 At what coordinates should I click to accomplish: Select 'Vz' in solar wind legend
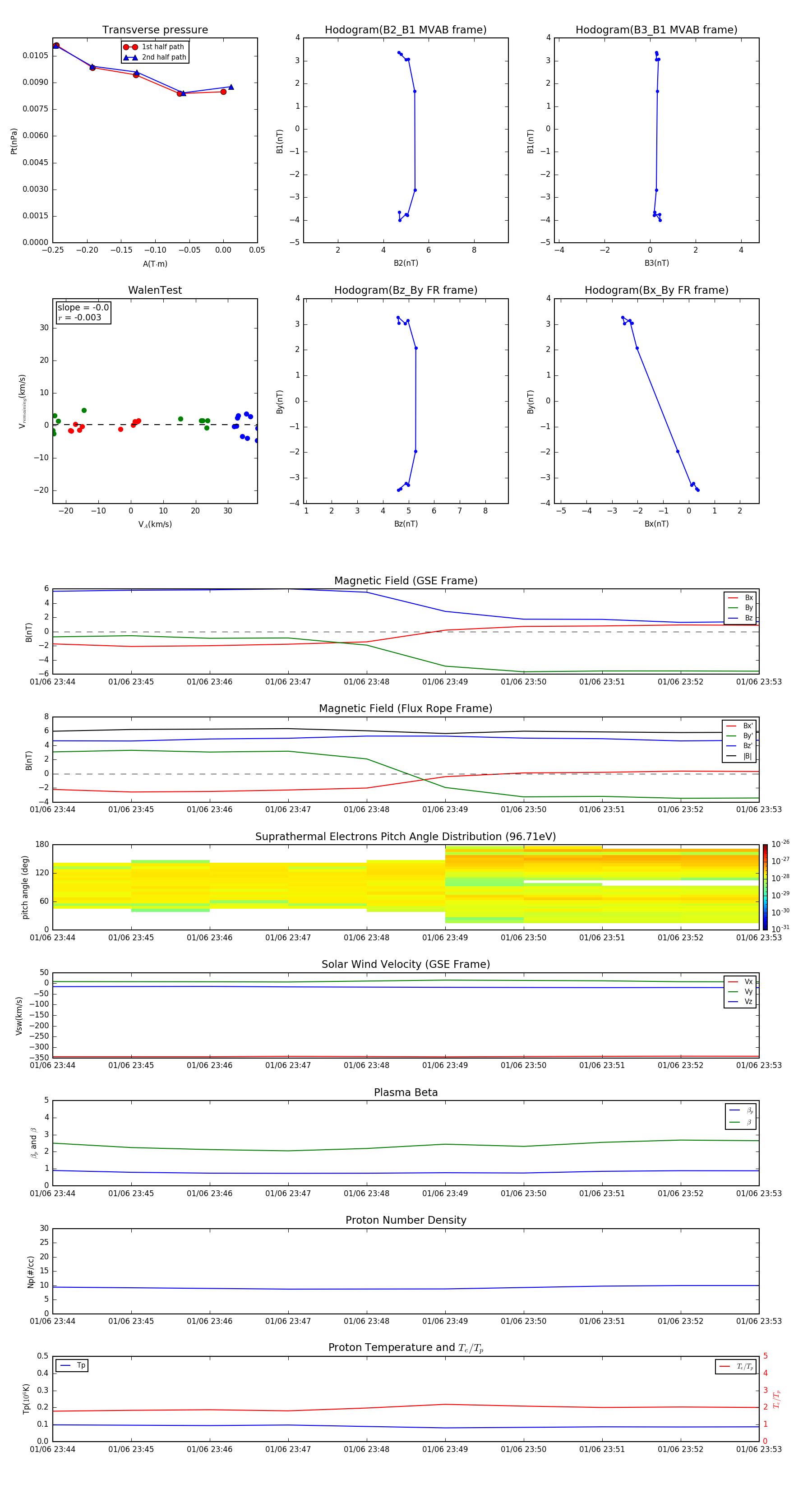(740, 1002)
